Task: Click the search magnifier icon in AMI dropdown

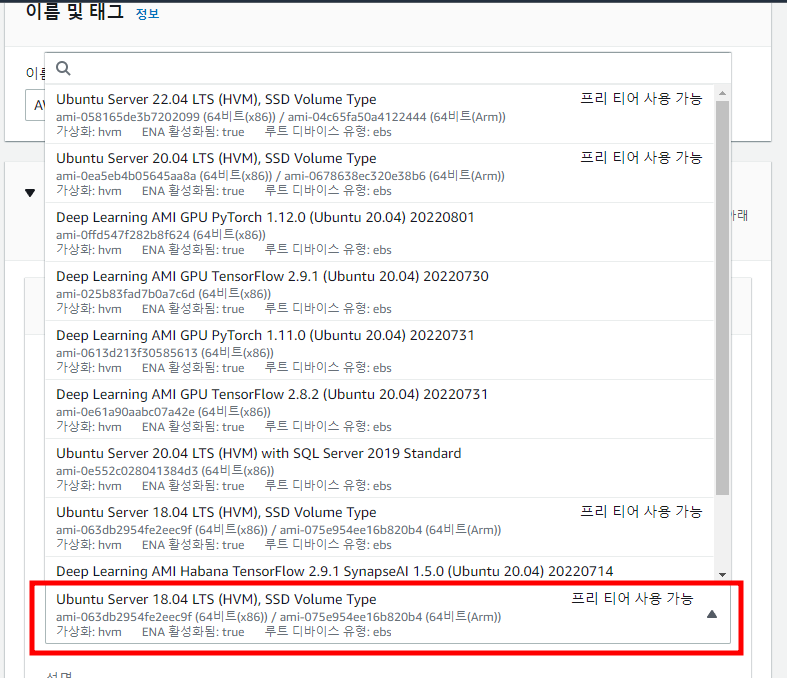Action: [63, 68]
